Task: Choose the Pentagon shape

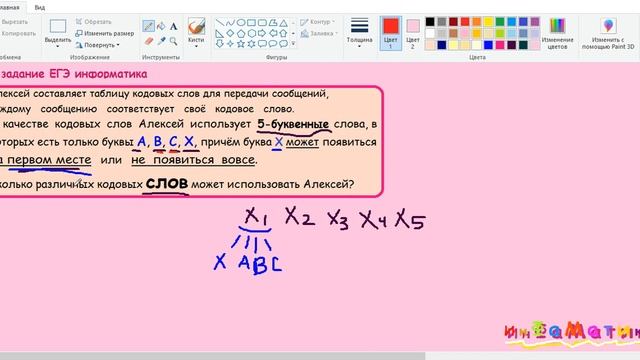Action: (241, 33)
